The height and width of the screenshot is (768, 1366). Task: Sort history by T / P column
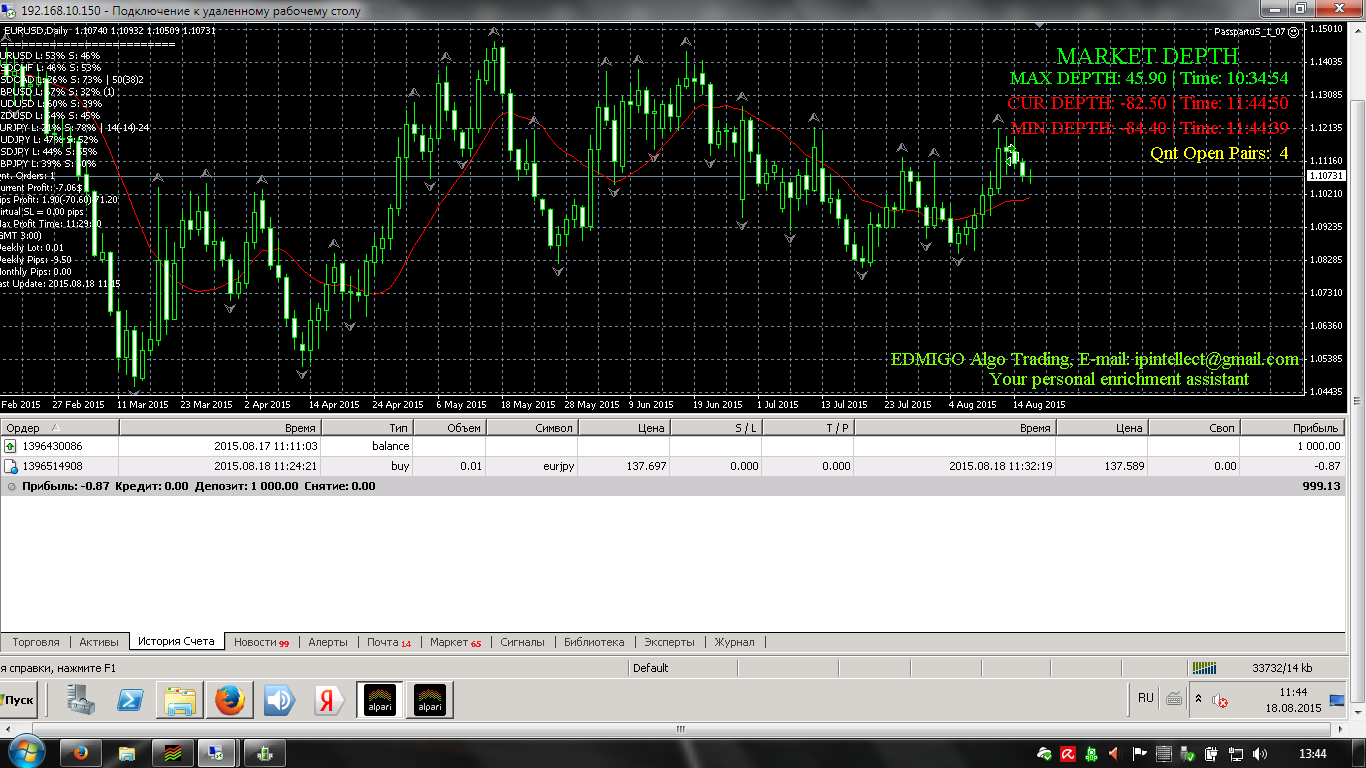(x=808, y=427)
